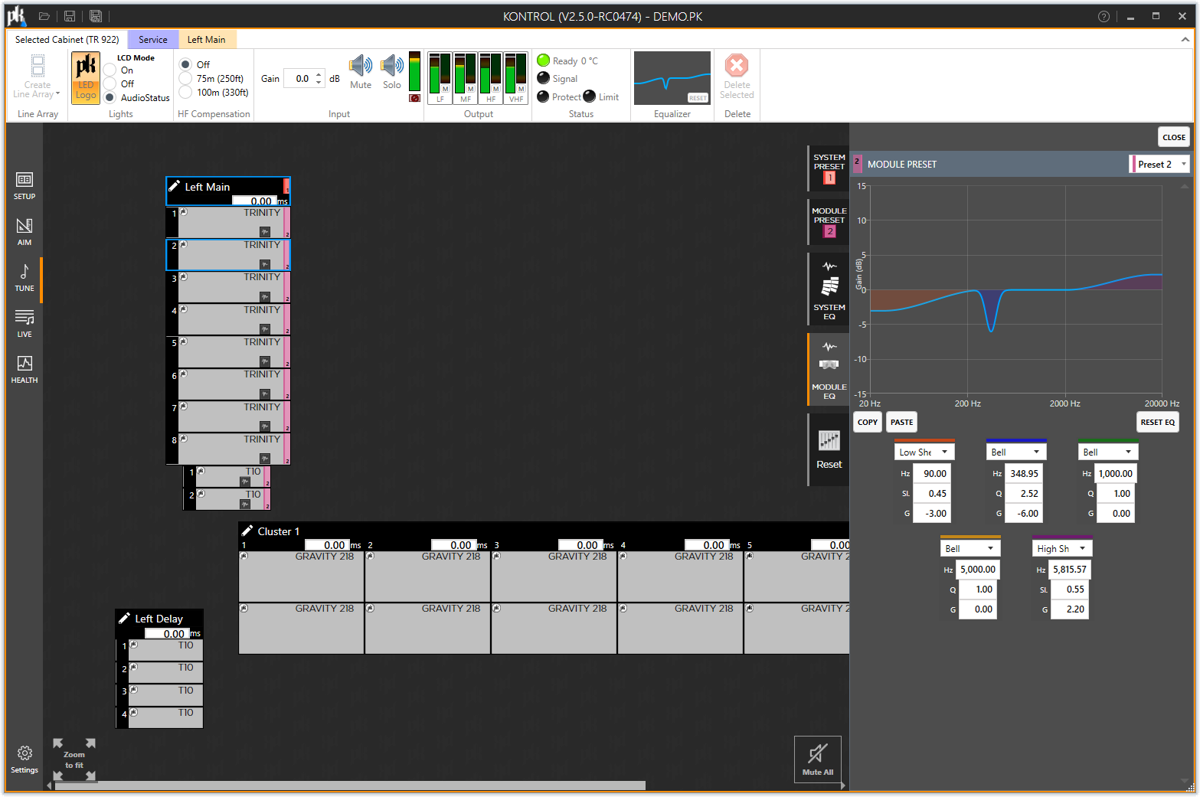Edit Cluster 1 name with pencil icon
This screenshot has width=1200, height=797.
pyautogui.click(x=247, y=530)
